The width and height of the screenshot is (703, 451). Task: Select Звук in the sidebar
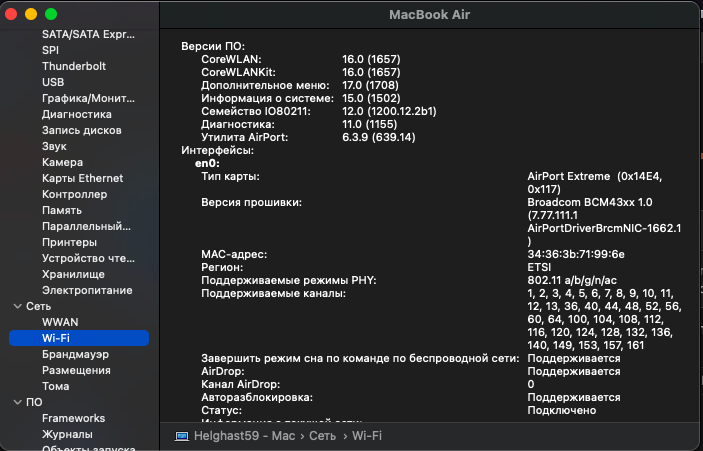pos(54,147)
